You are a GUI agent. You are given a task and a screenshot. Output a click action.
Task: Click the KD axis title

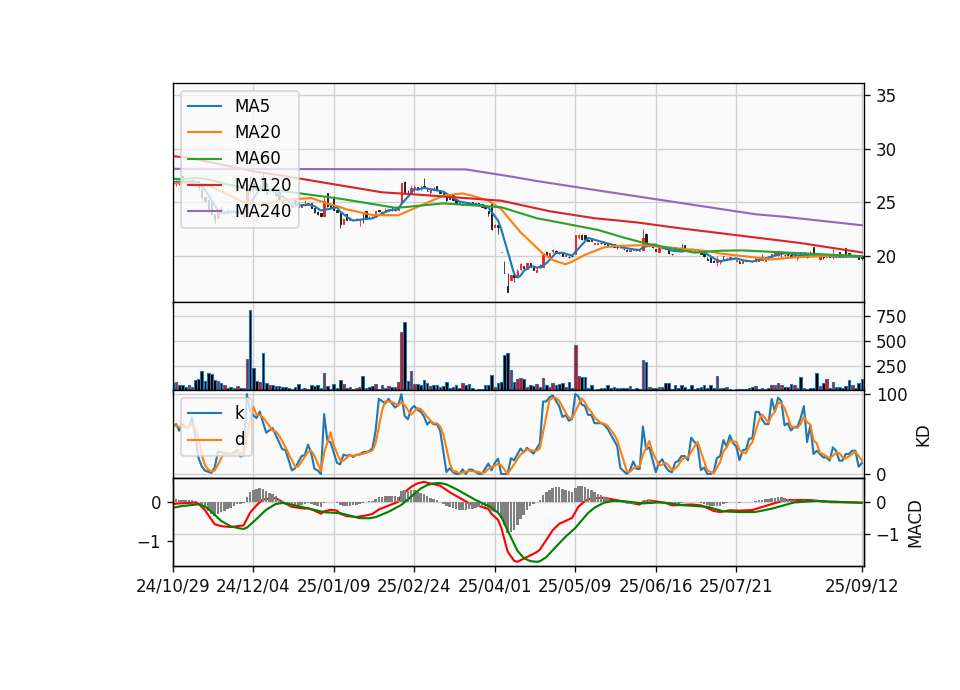click(923, 437)
